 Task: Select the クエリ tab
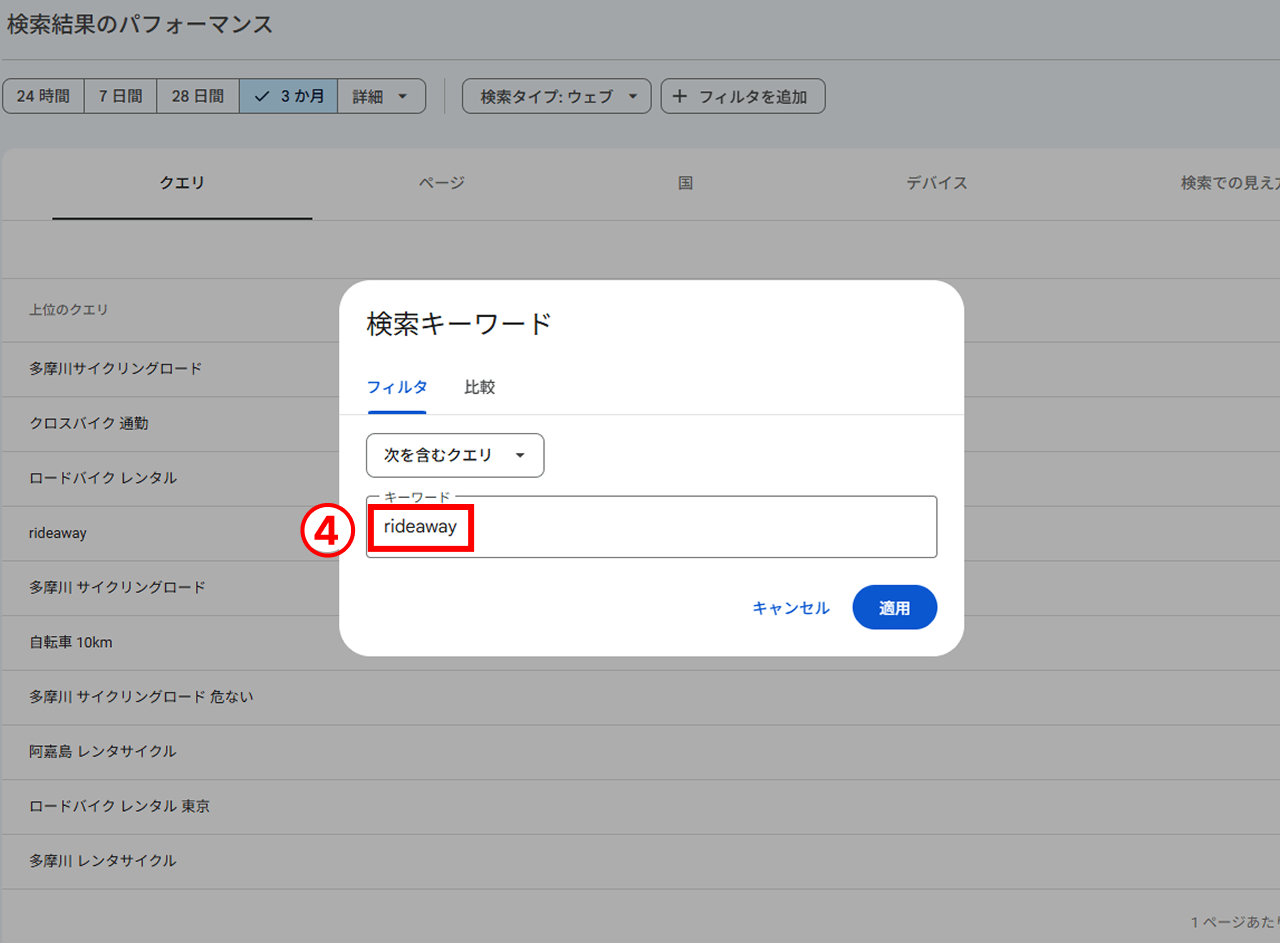point(181,183)
